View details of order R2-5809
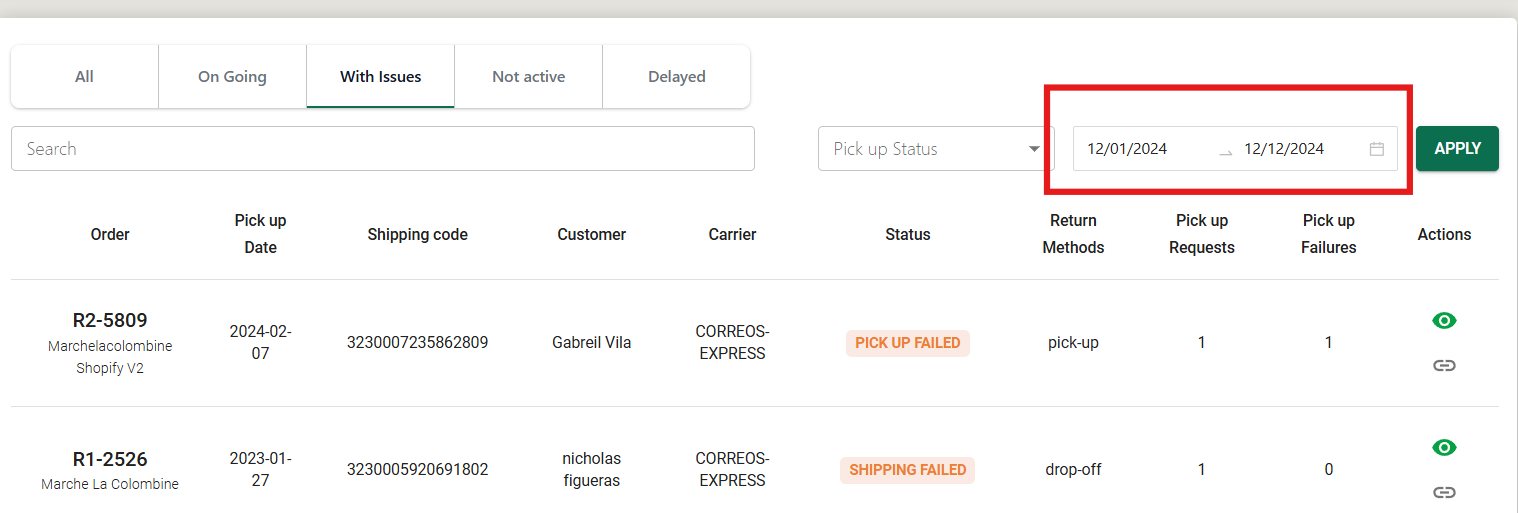This screenshot has width=1518, height=513. (x=1444, y=320)
